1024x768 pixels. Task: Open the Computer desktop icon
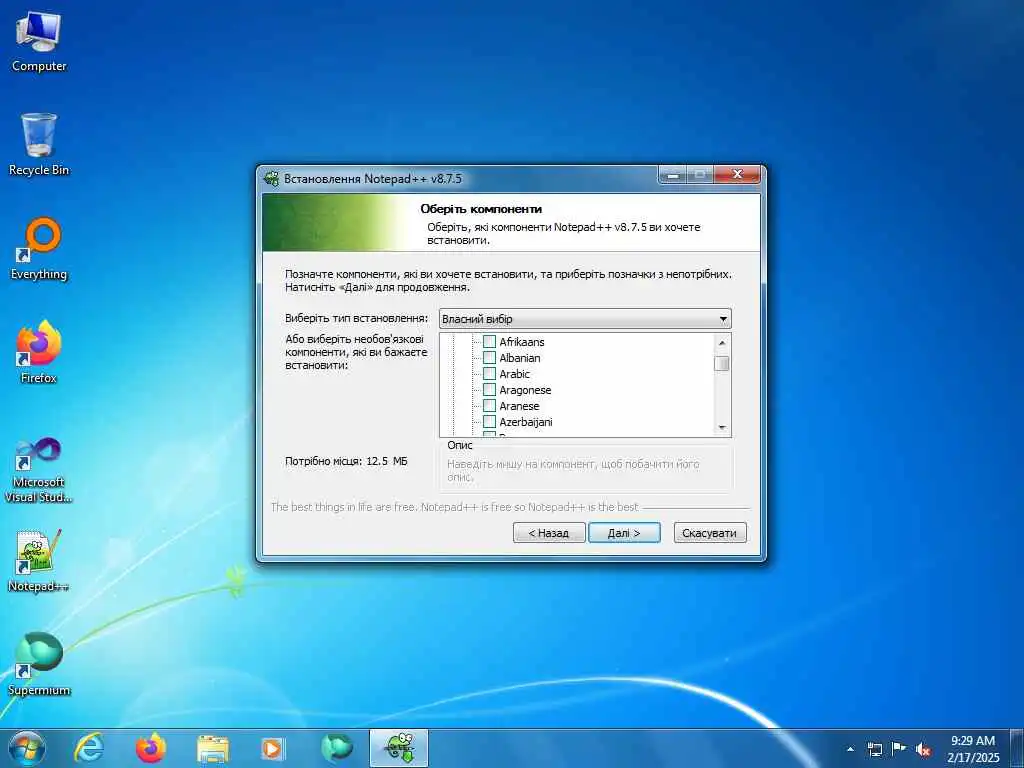point(39,41)
